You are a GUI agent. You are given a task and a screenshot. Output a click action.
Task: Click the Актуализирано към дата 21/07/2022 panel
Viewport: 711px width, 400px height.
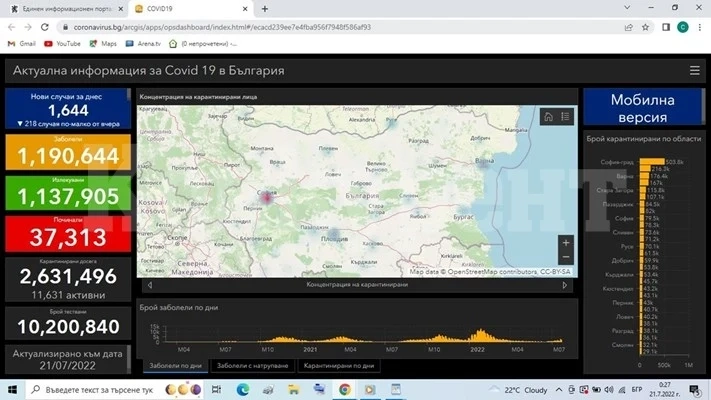pos(68,359)
